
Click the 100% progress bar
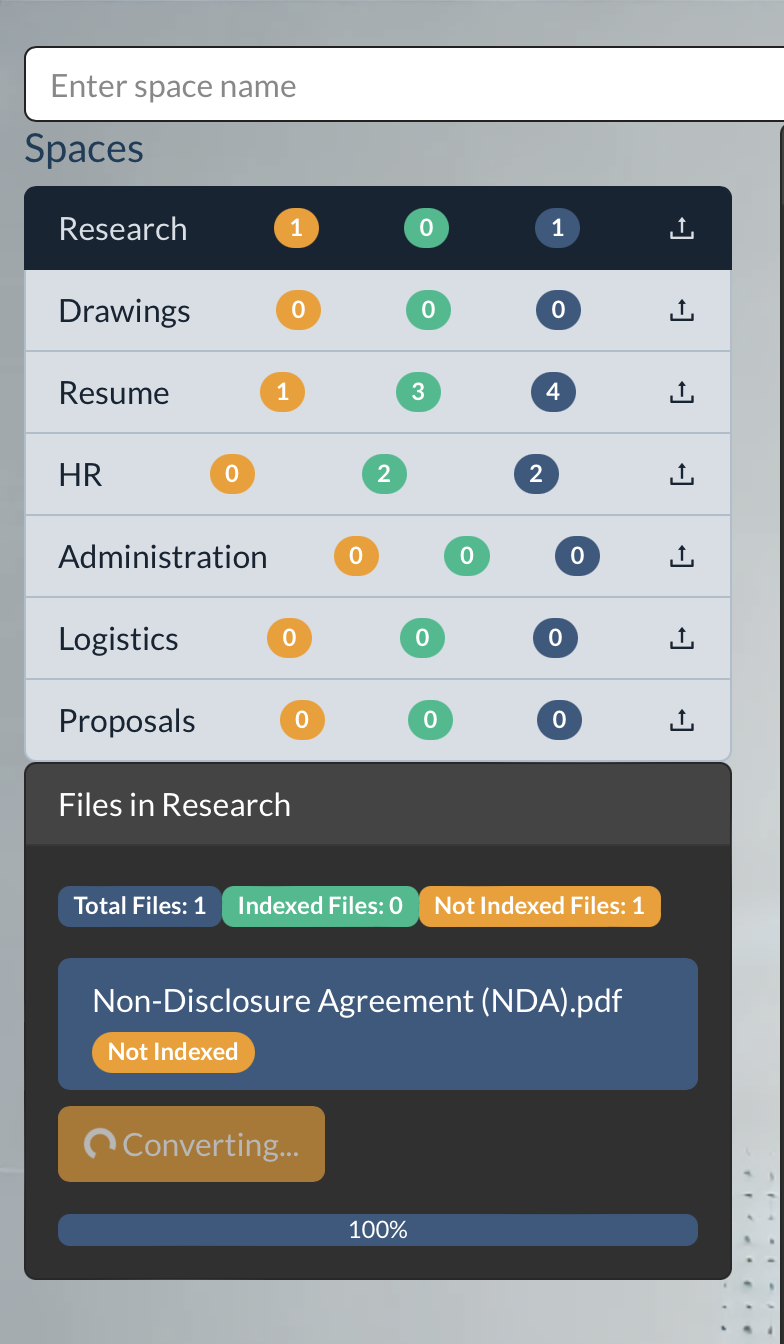pos(377,1230)
